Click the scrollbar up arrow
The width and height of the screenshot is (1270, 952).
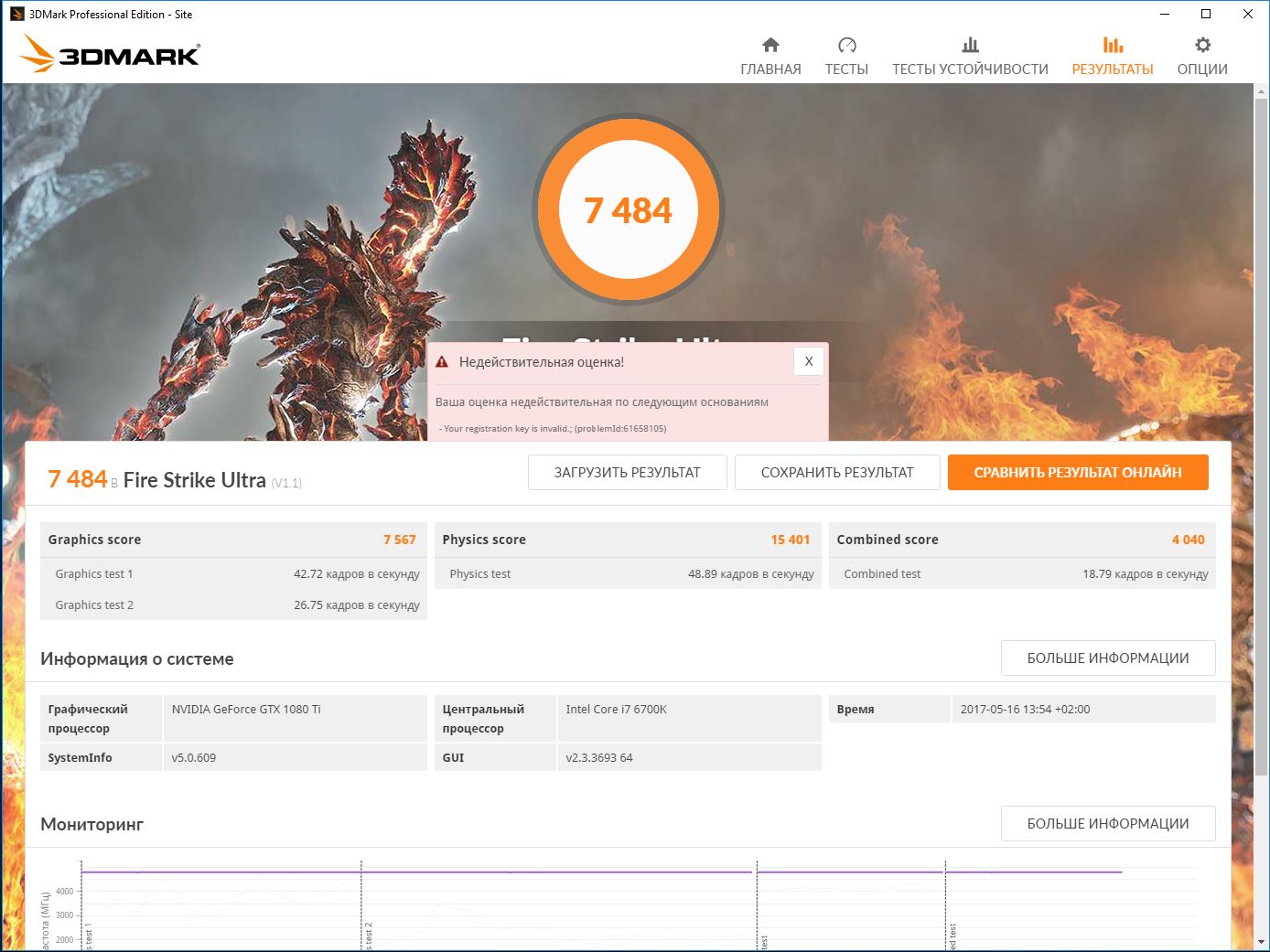tap(1262, 91)
